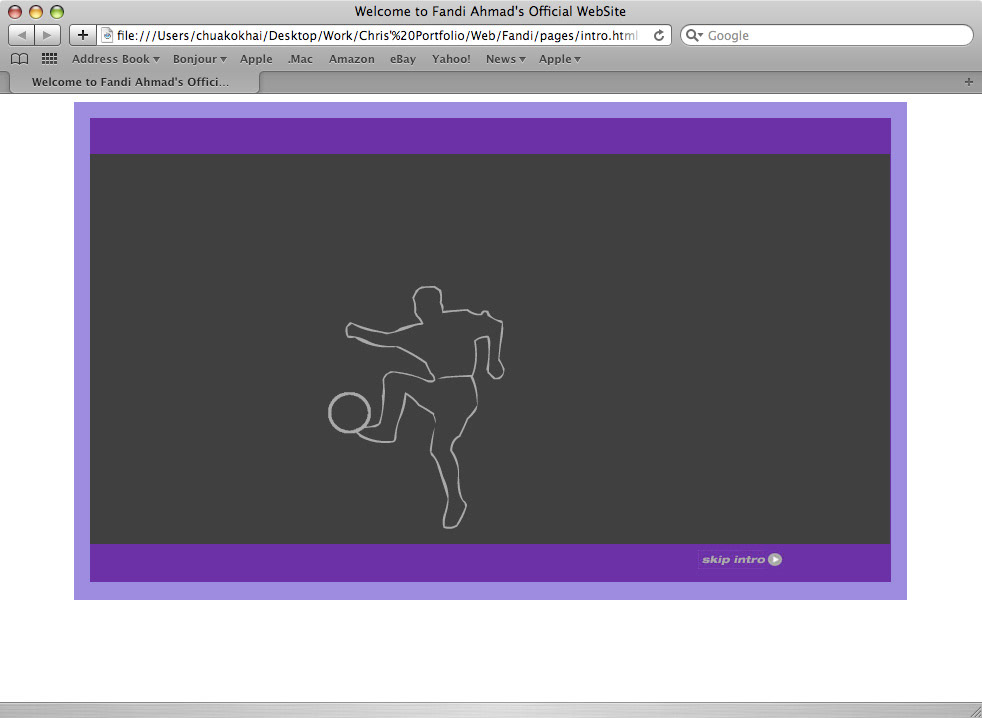The image size is (982, 718).
Task: Expand the Address Book bookmarks menu
Action: click(115, 59)
